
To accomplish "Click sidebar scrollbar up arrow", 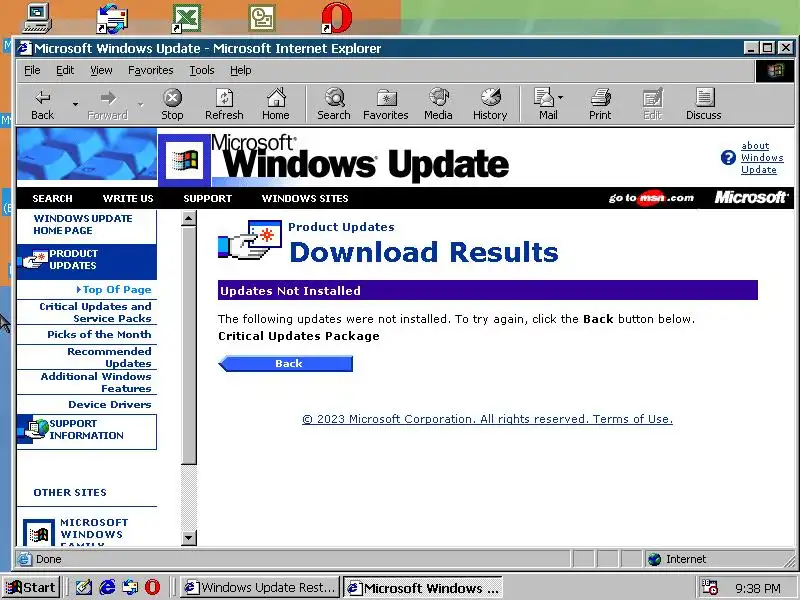I will [189, 218].
